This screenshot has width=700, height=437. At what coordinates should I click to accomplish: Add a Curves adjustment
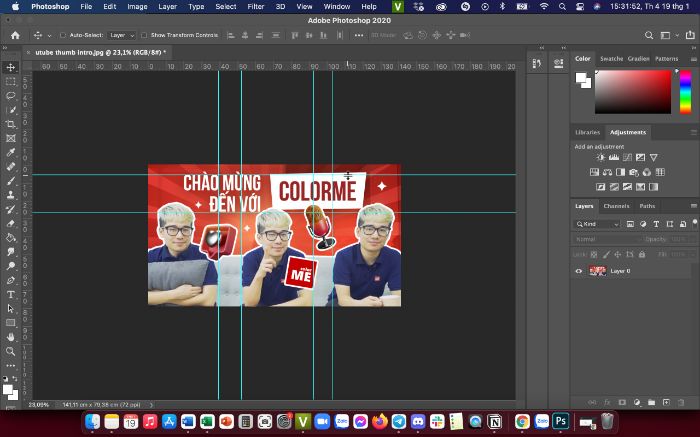pos(627,158)
